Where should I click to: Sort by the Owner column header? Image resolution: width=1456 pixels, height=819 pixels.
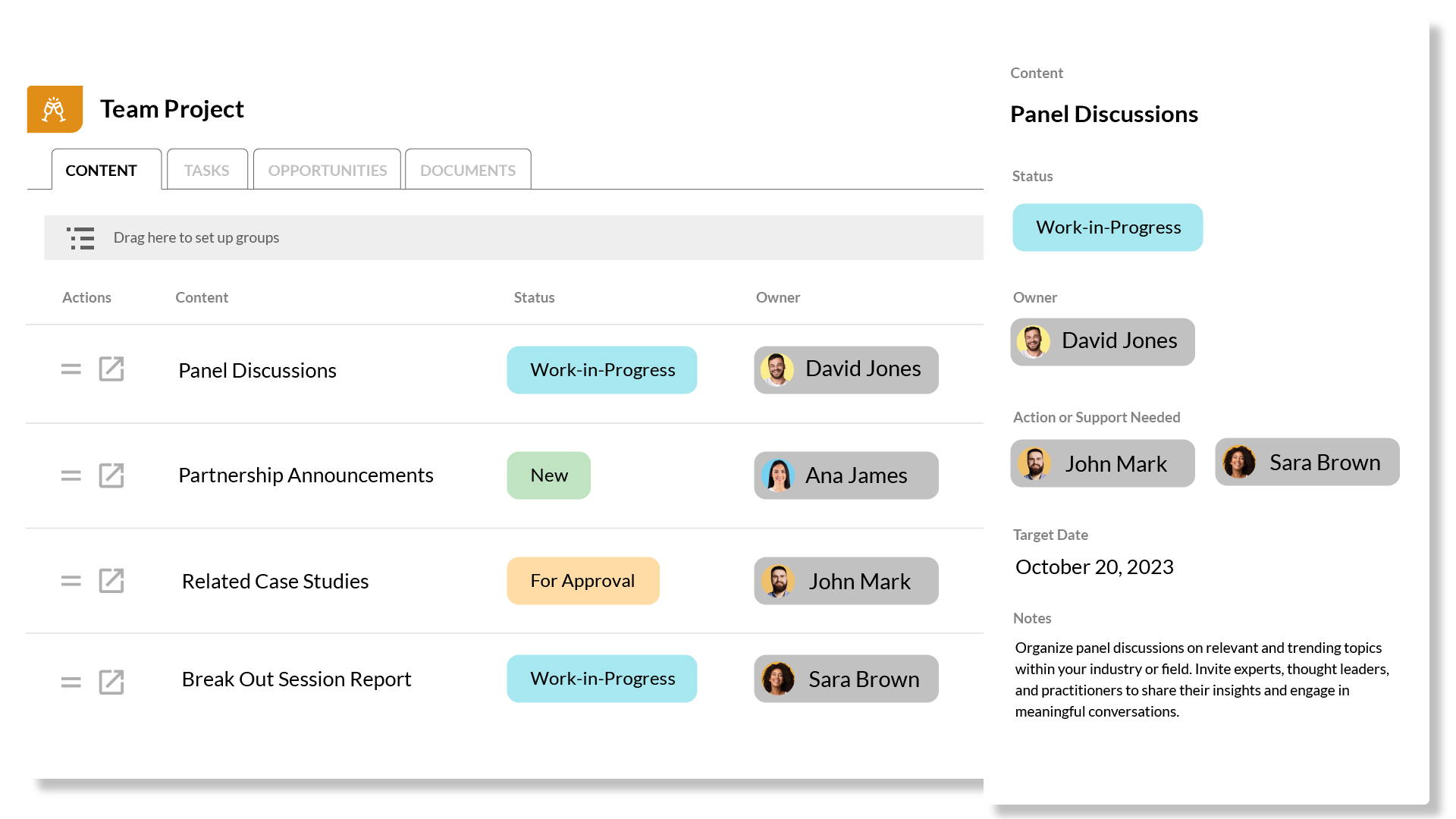pyautogui.click(x=778, y=297)
